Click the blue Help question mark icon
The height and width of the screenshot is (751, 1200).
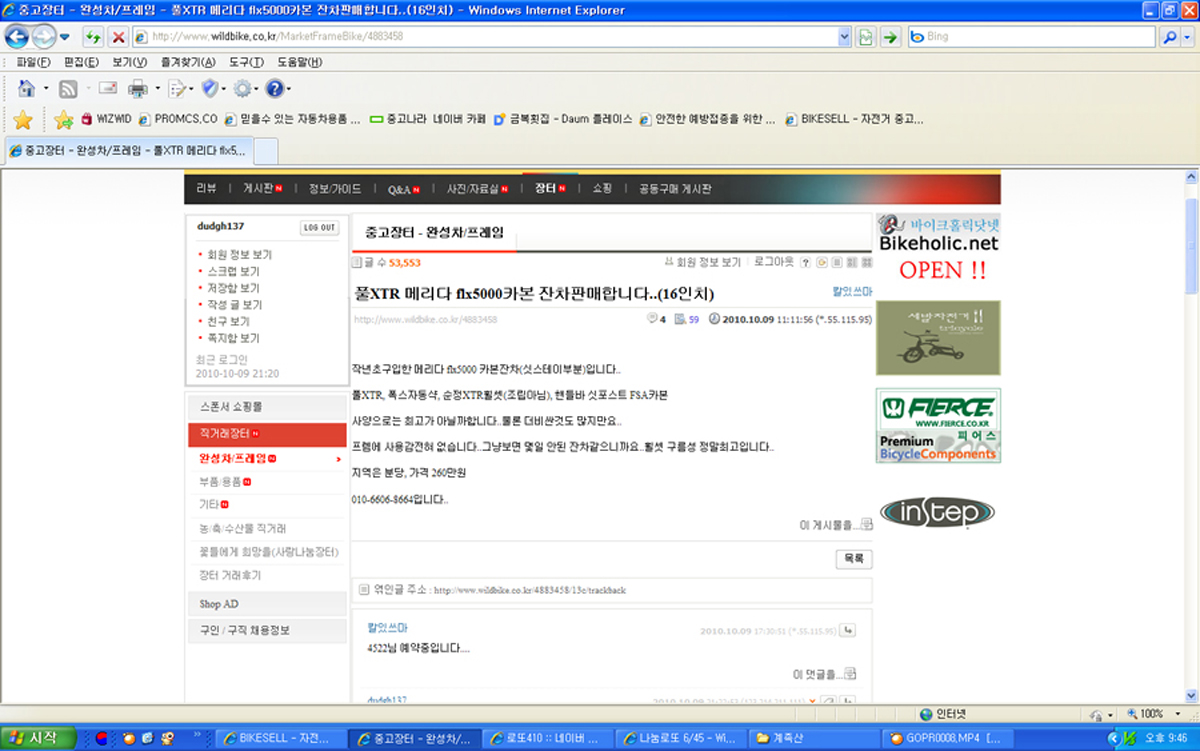click(x=273, y=89)
